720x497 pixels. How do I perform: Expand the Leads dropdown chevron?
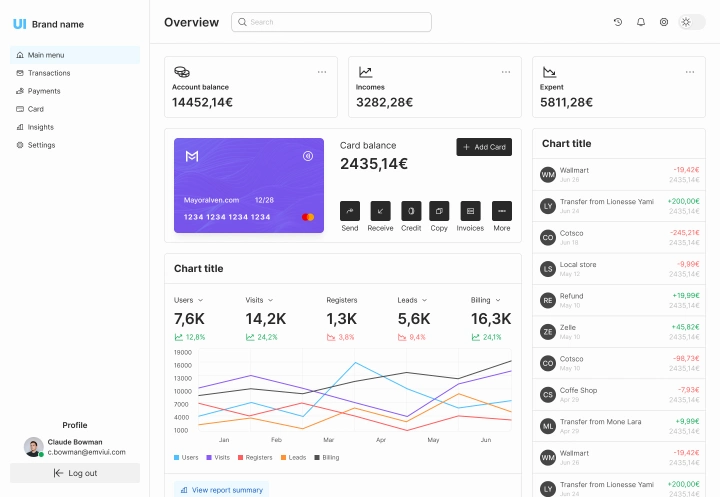click(424, 300)
